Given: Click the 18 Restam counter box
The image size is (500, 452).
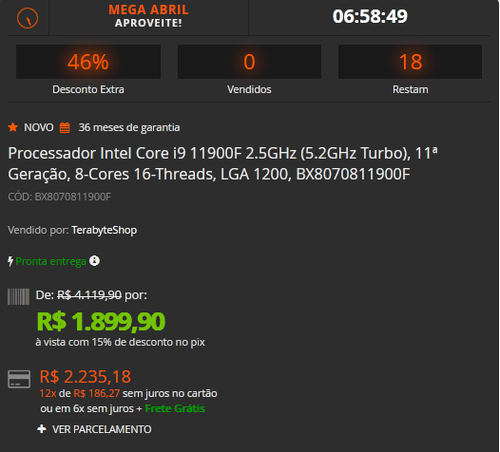Looking at the screenshot, I should coord(410,62).
